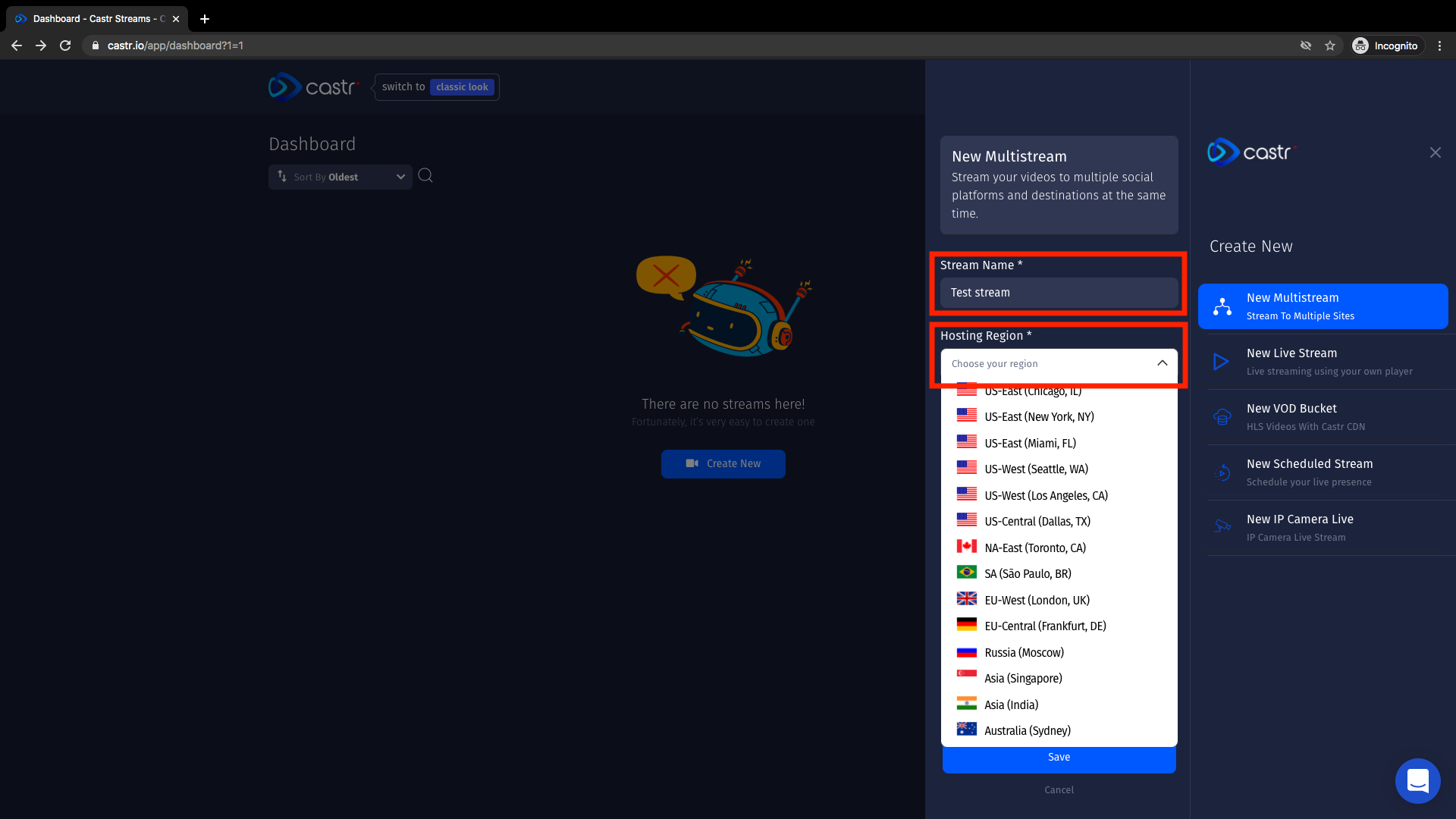The width and height of the screenshot is (1456, 819).
Task: Click the New Scheduled Stream clock icon
Action: [x=1223, y=472]
